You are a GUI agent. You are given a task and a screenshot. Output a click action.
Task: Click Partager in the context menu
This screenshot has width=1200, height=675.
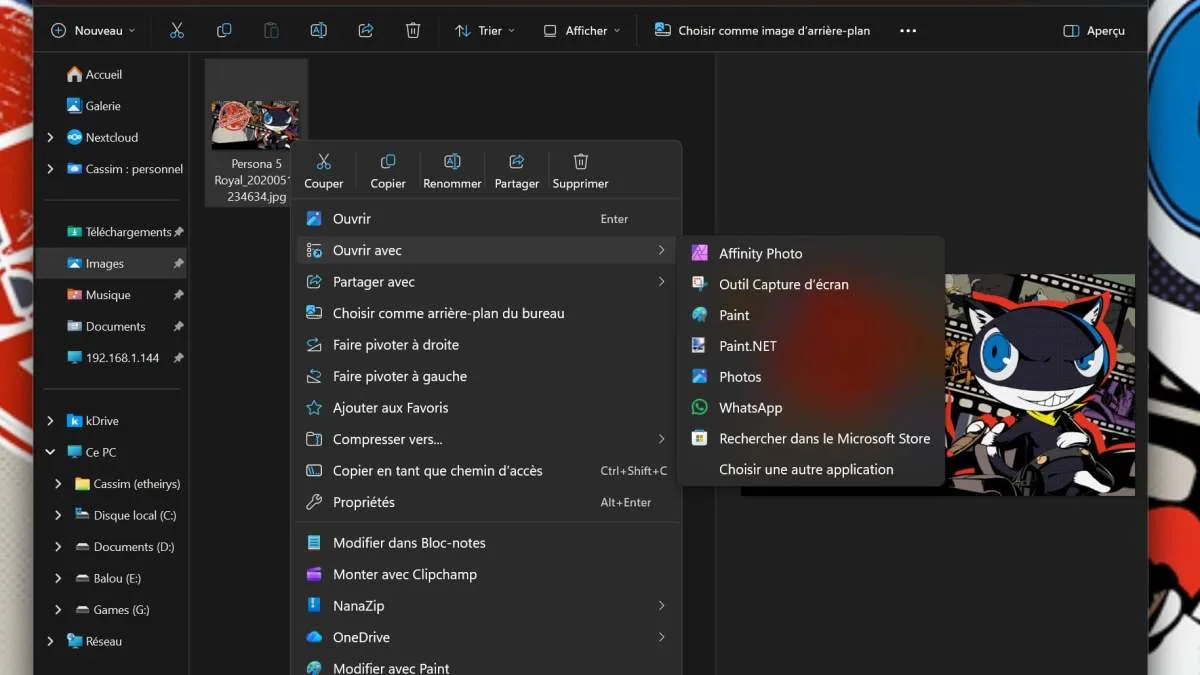click(x=517, y=171)
